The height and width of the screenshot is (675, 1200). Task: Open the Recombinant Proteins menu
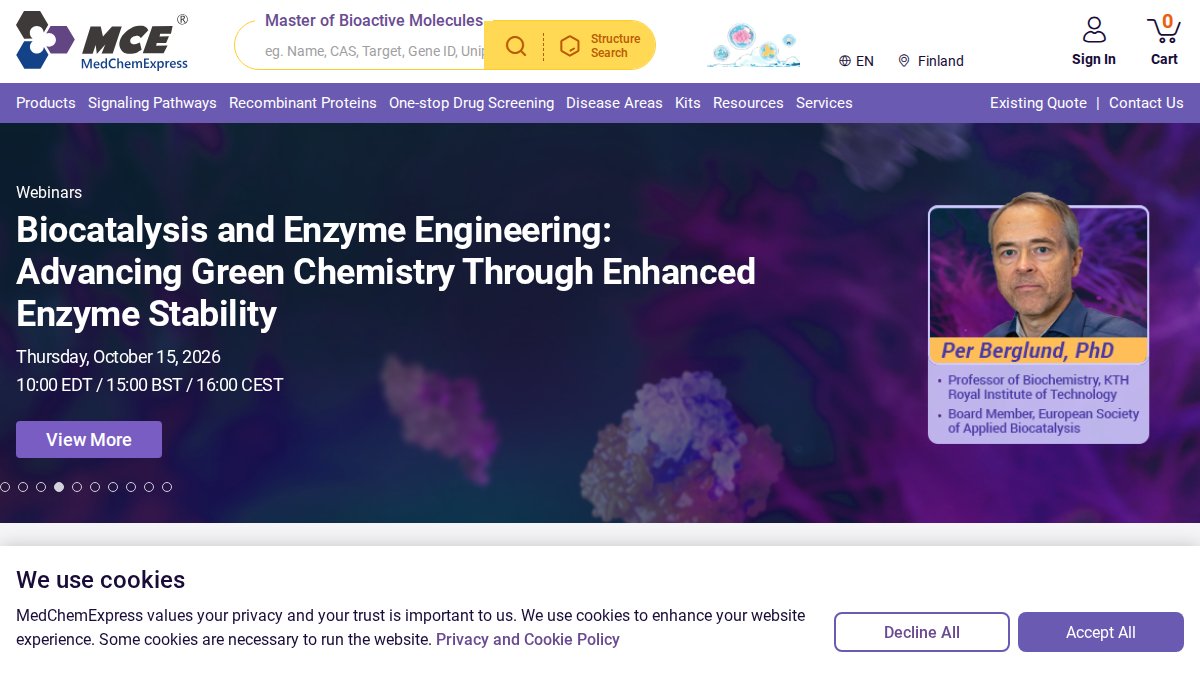[303, 103]
